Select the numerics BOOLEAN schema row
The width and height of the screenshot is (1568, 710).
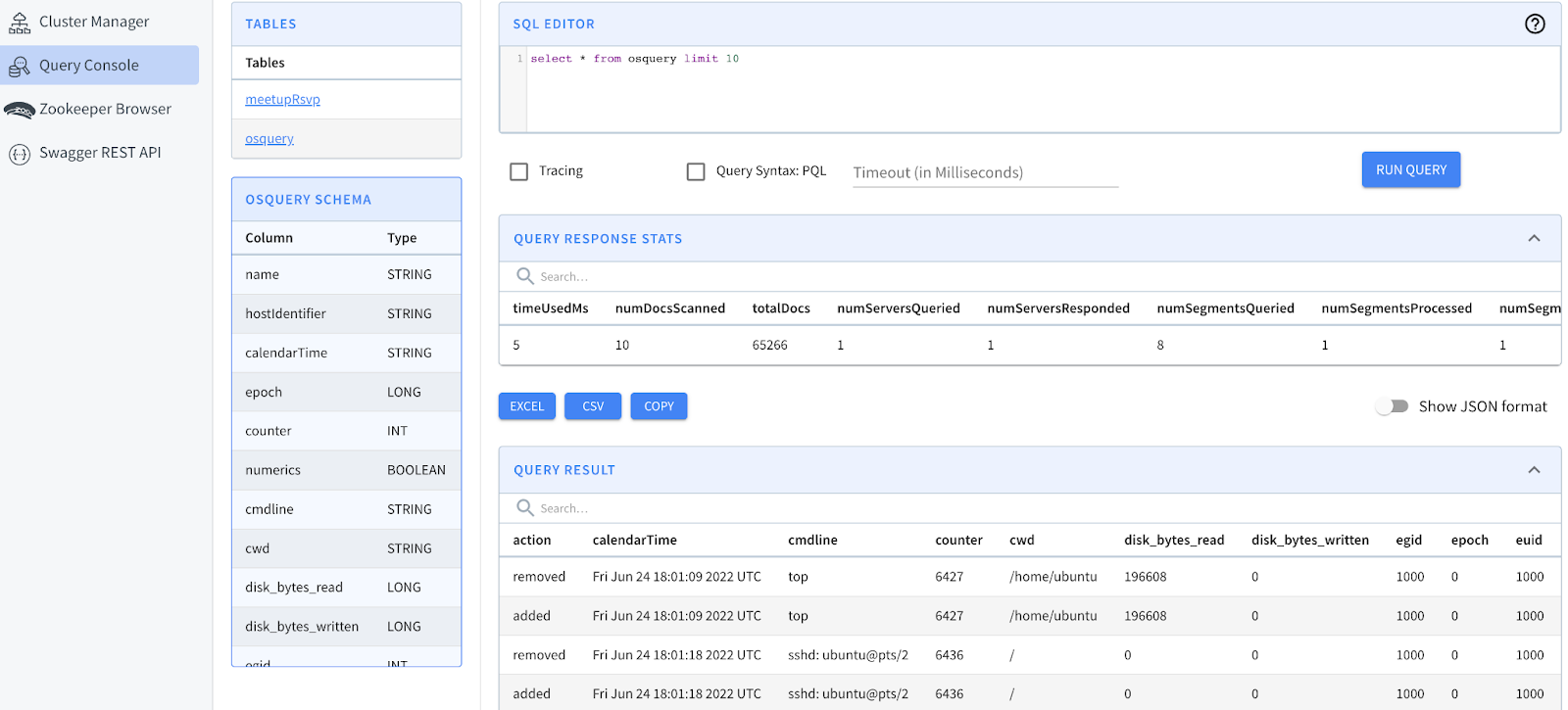pos(346,471)
